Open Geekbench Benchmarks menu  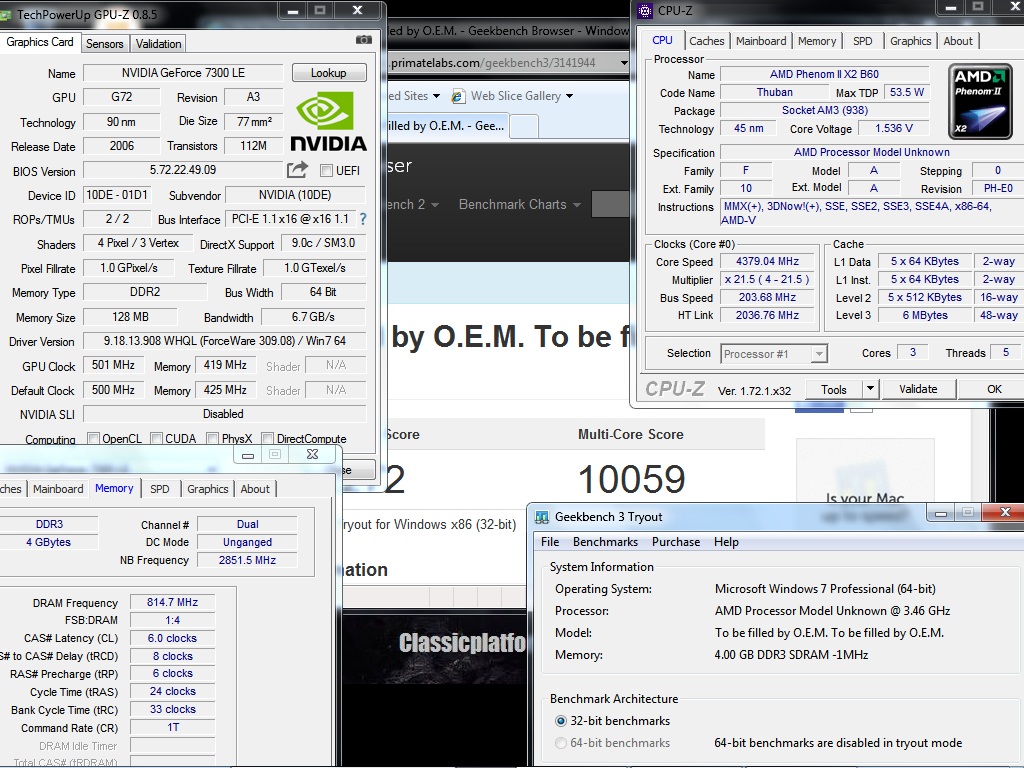tap(605, 542)
